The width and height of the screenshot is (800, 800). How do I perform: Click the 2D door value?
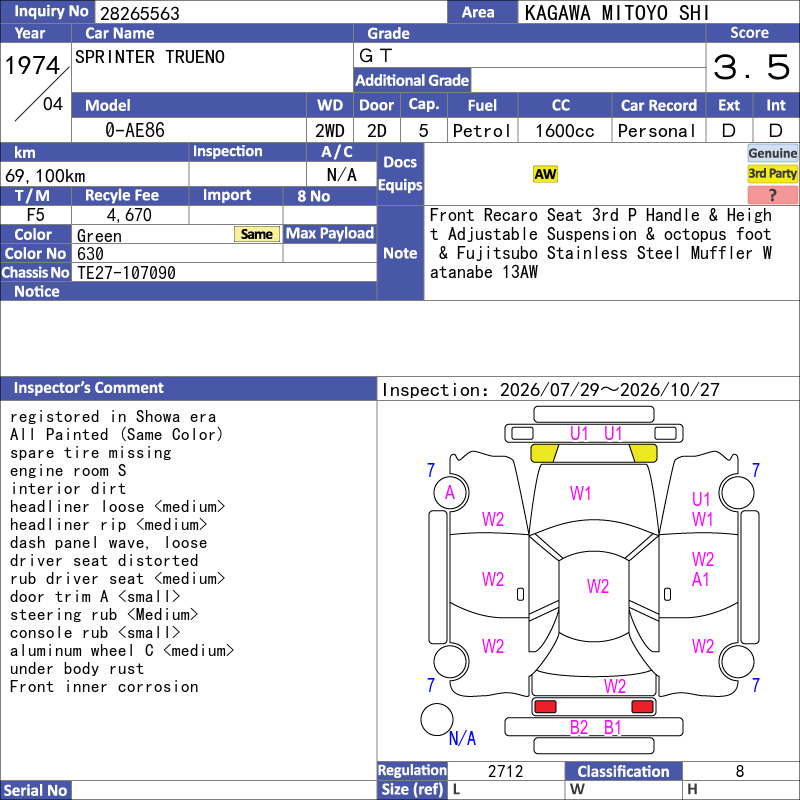click(x=377, y=131)
